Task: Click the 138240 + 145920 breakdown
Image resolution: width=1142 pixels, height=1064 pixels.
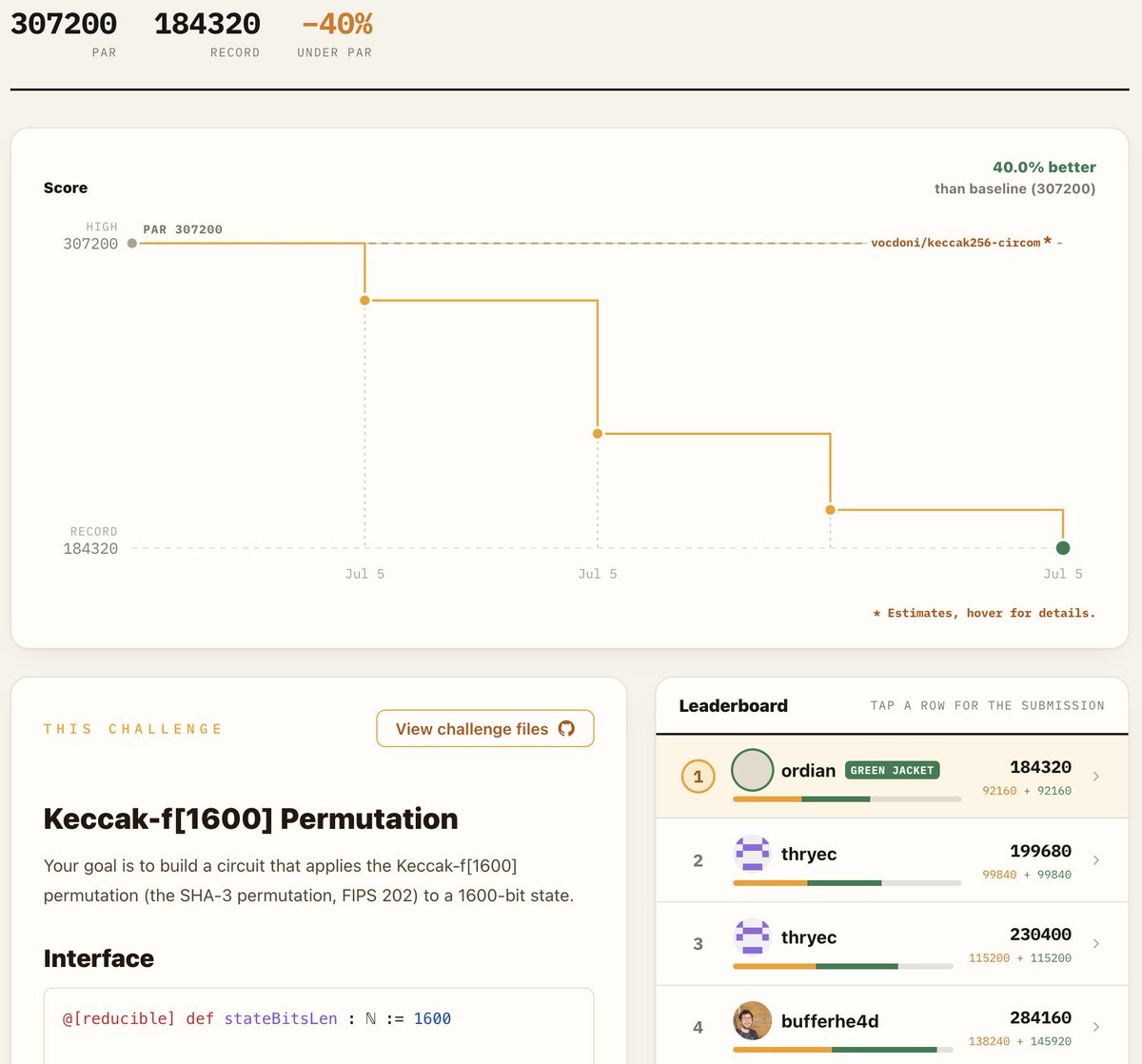Action: pyautogui.click(x=1019, y=1041)
